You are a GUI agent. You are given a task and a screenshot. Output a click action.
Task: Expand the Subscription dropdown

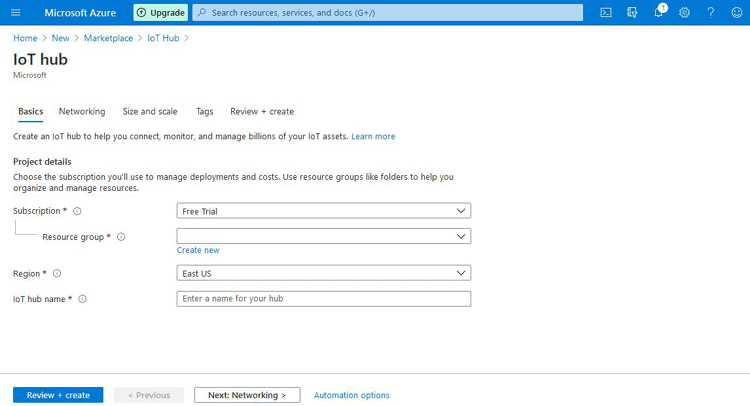pyautogui.click(x=323, y=211)
